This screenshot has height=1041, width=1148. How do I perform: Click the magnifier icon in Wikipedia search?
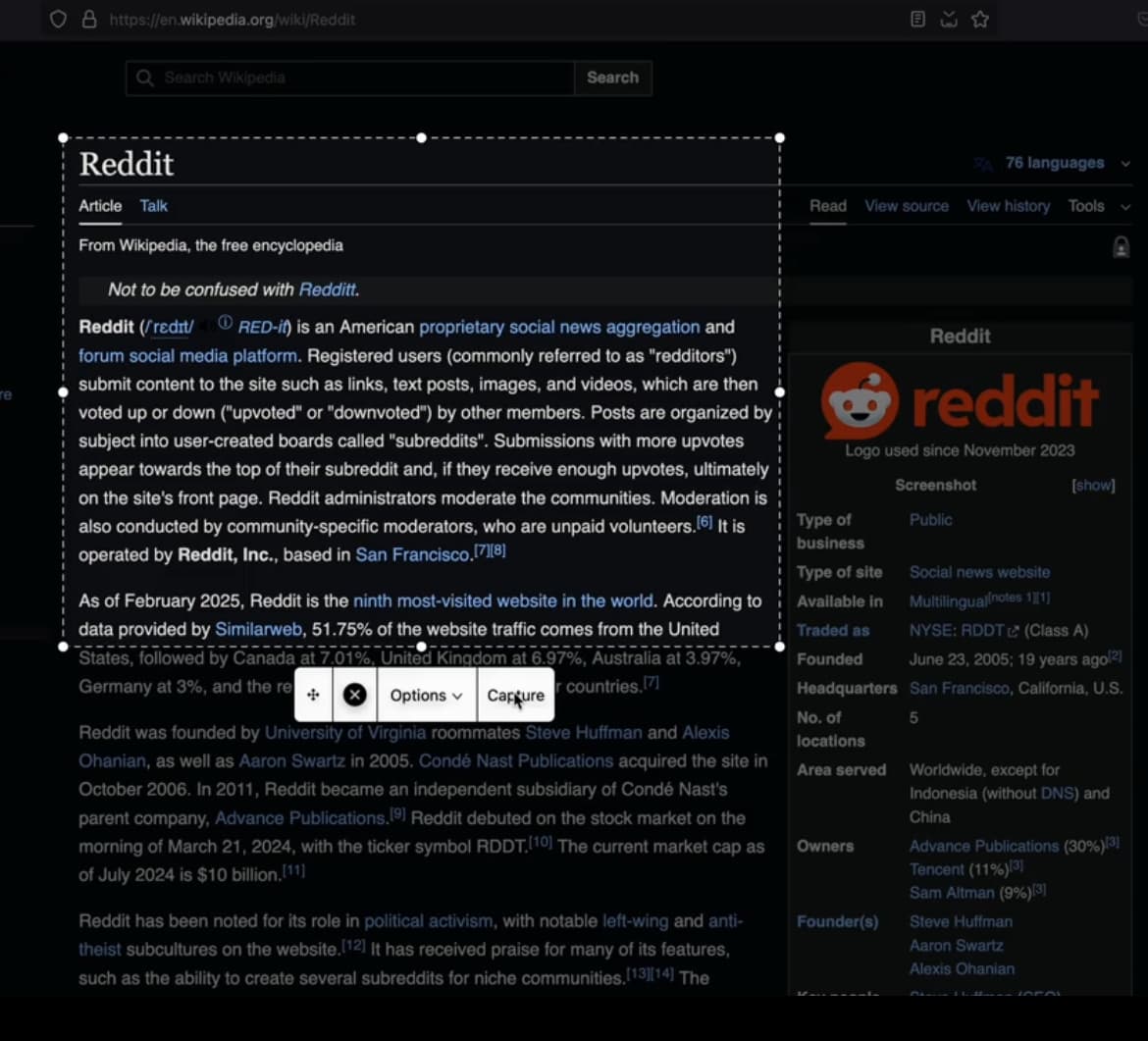pos(145,78)
